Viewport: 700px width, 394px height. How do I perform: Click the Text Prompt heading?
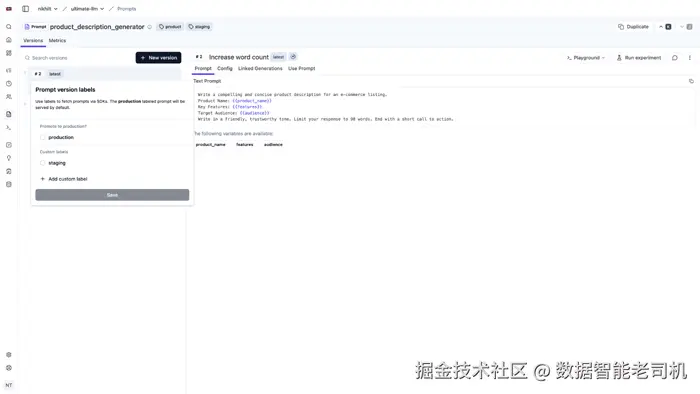click(207, 81)
